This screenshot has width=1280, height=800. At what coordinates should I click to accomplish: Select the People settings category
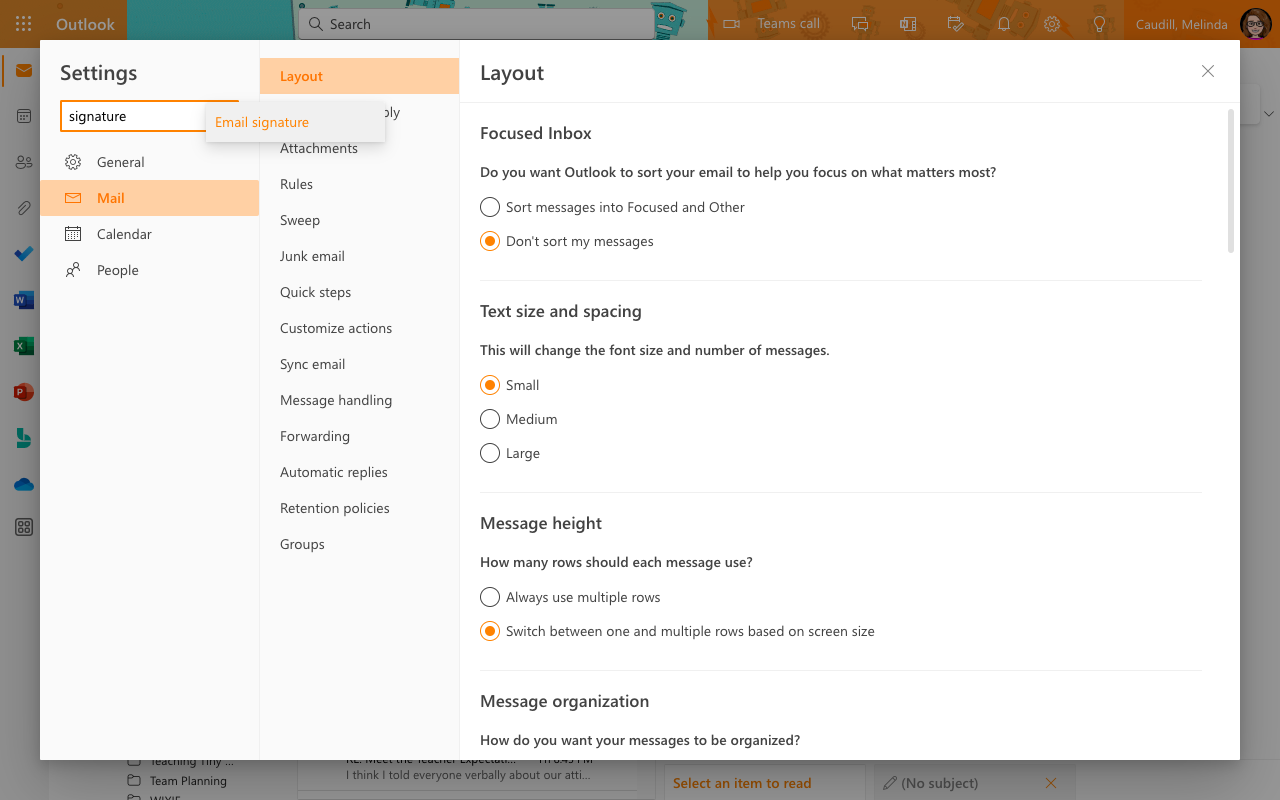(x=149, y=270)
